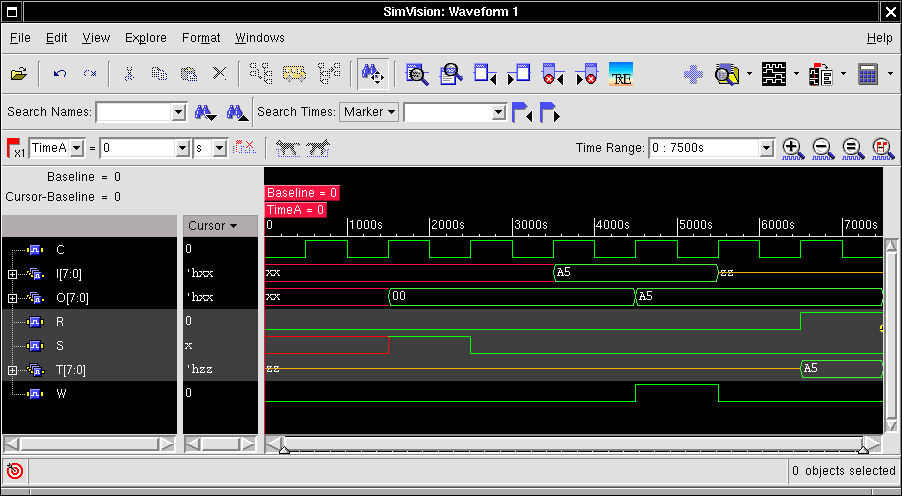Click the redo arrow icon
Screen dimensions: 902x496
(90, 74)
